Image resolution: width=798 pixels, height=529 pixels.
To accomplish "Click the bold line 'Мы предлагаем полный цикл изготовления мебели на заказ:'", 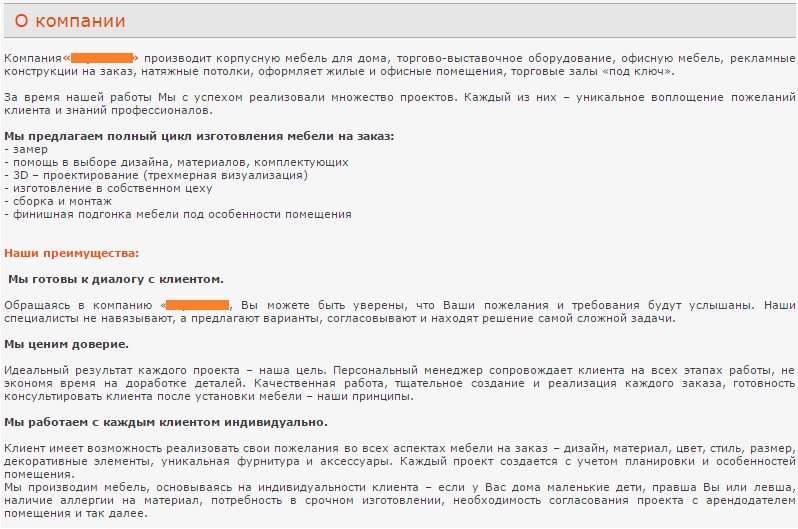I will pyautogui.click(x=199, y=136).
